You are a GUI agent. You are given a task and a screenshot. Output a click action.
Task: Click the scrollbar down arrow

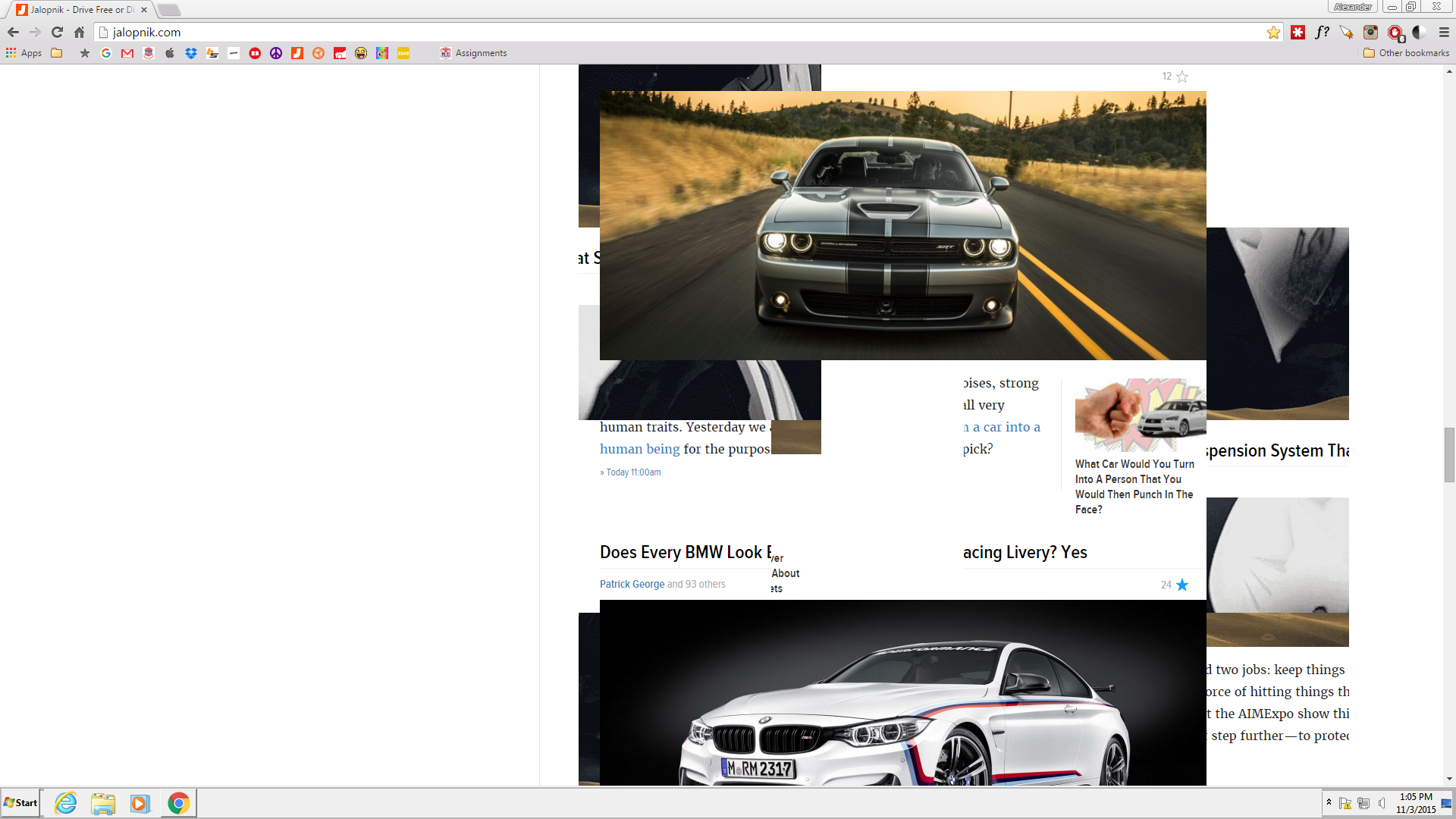click(1449, 779)
